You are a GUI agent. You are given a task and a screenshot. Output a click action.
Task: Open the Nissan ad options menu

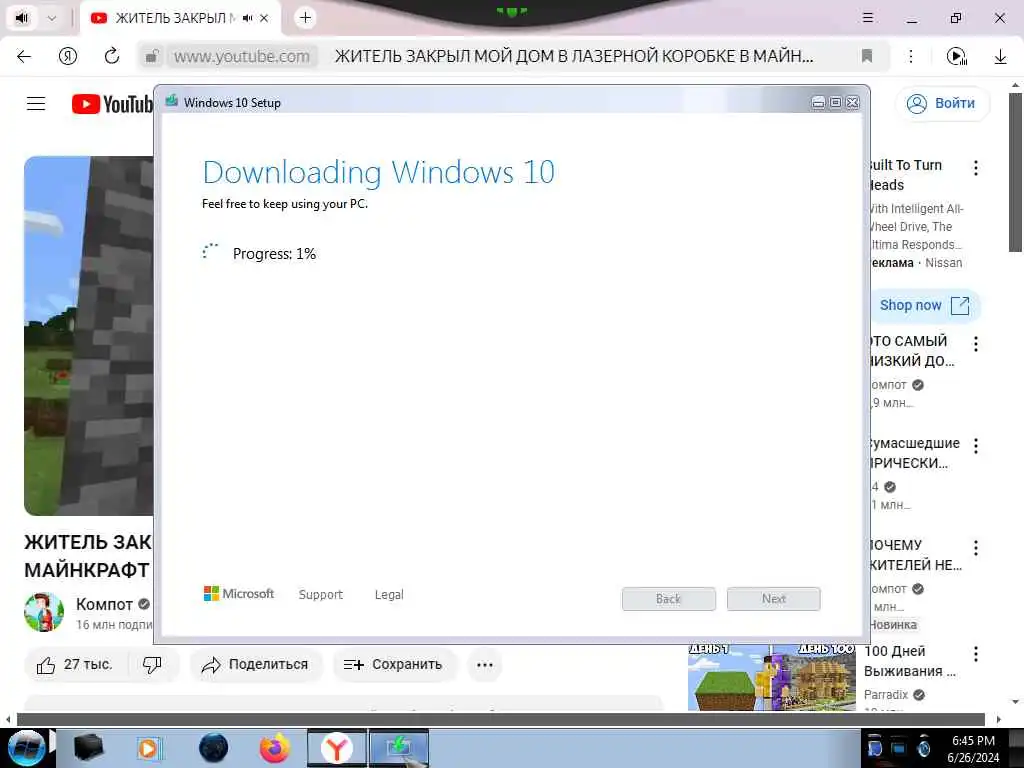click(976, 168)
